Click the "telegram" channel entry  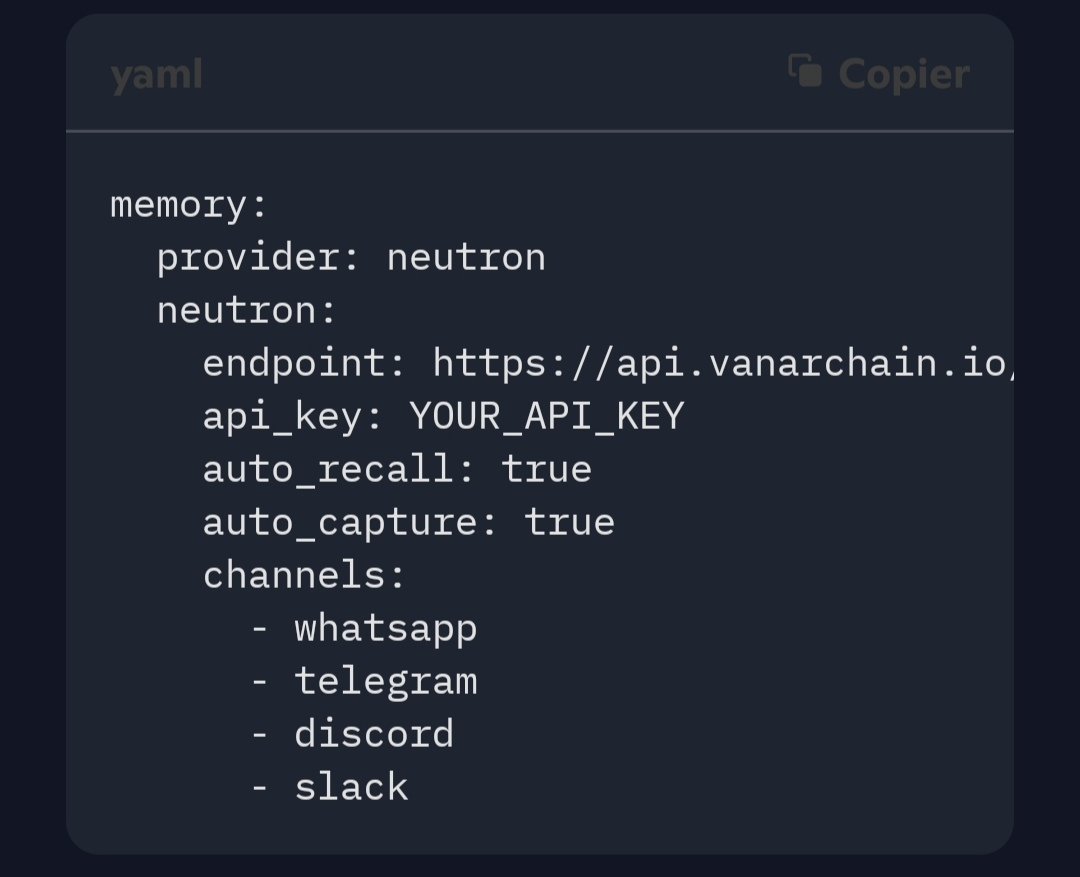[x=386, y=681]
